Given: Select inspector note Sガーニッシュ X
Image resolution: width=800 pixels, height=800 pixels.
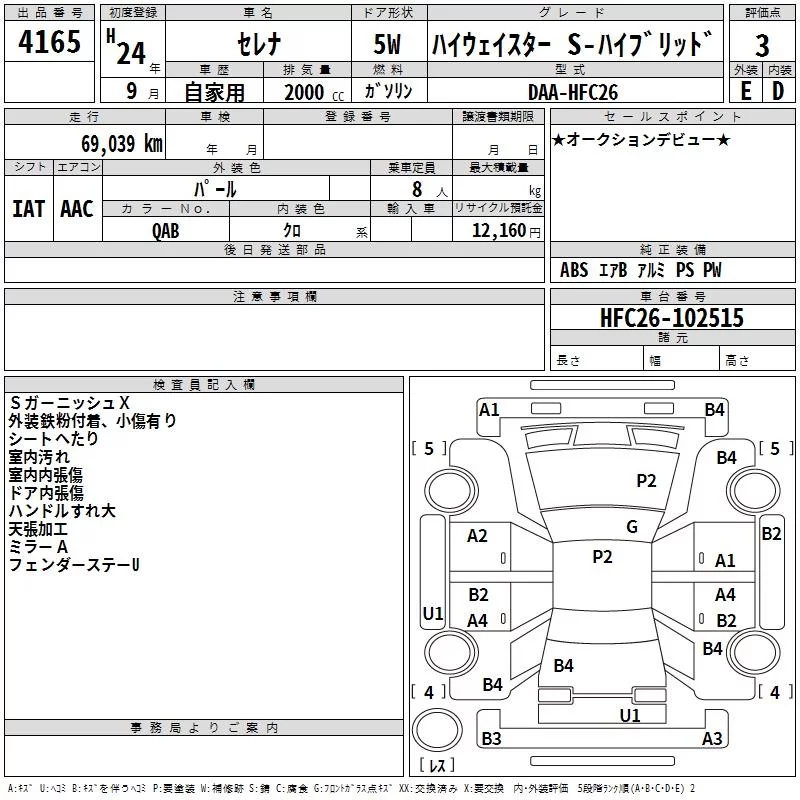Looking at the screenshot, I should click(x=70, y=403).
